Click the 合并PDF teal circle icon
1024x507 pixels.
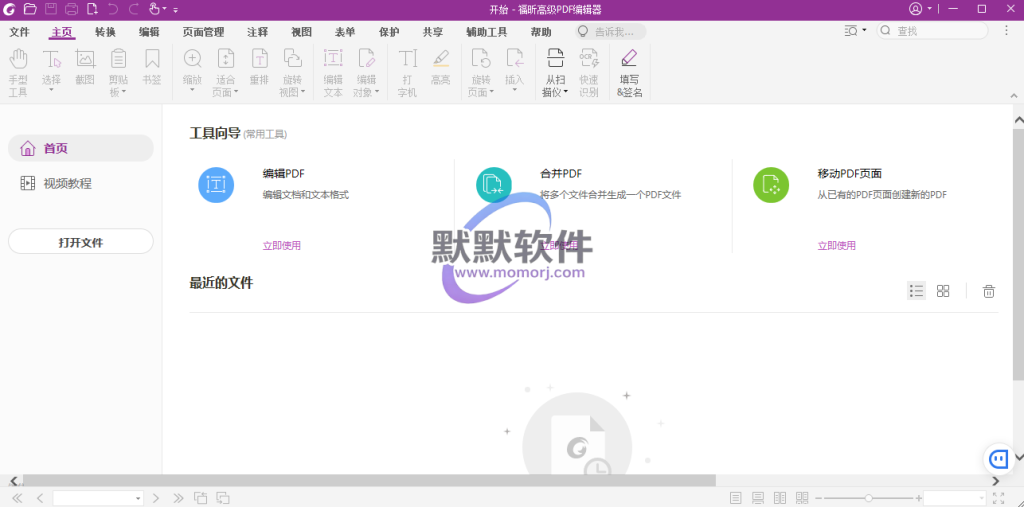(493, 185)
